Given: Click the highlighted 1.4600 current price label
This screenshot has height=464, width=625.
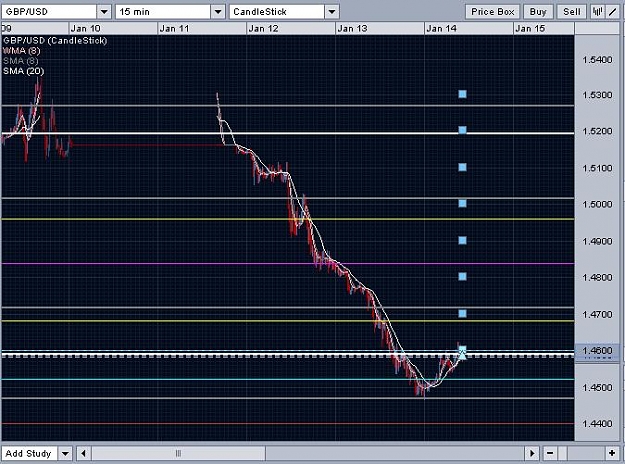Looking at the screenshot, I should click(597, 350).
